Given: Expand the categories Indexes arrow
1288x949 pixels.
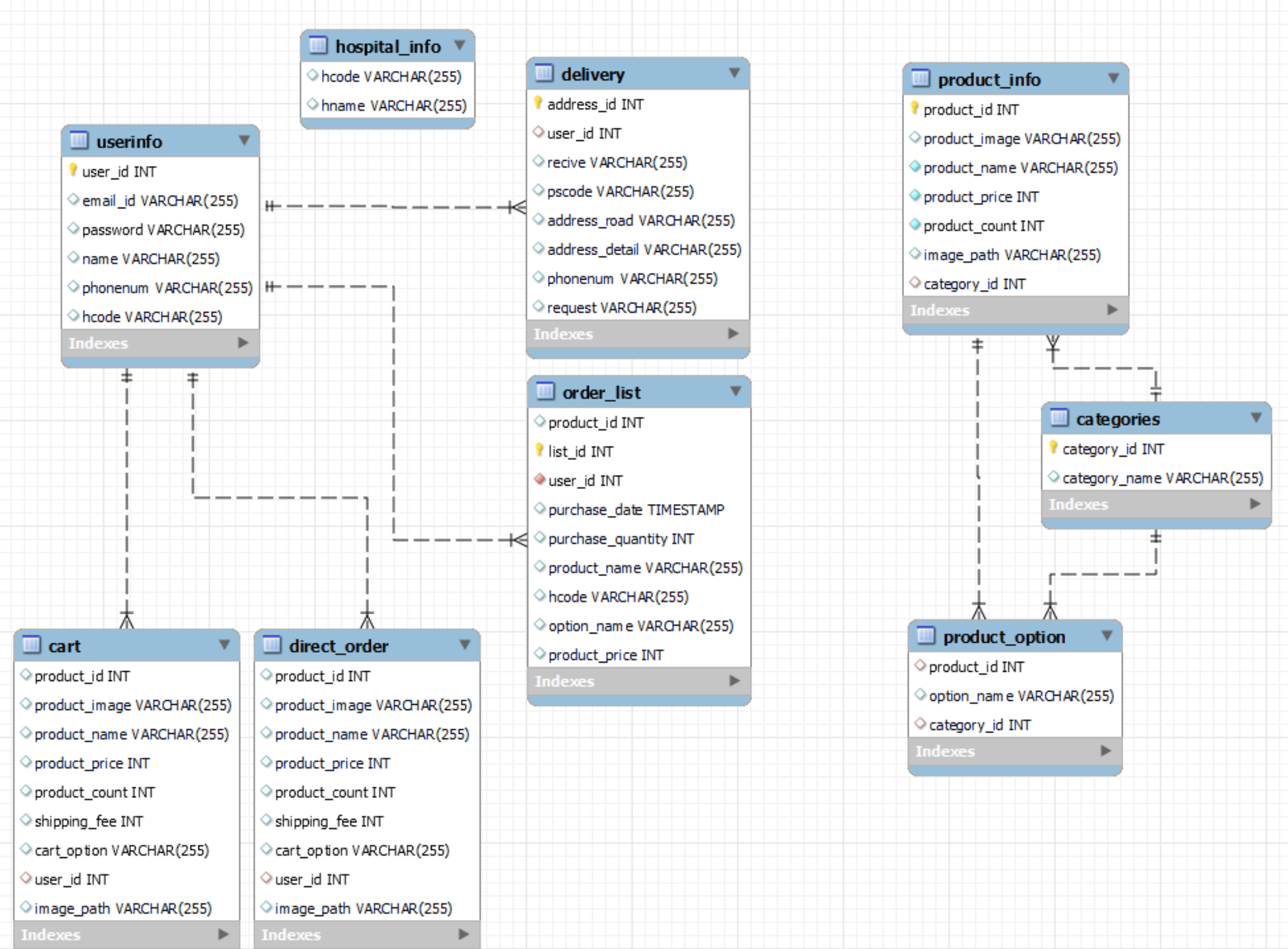Looking at the screenshot, I should pyautogui.click(x=1255, y=504).
